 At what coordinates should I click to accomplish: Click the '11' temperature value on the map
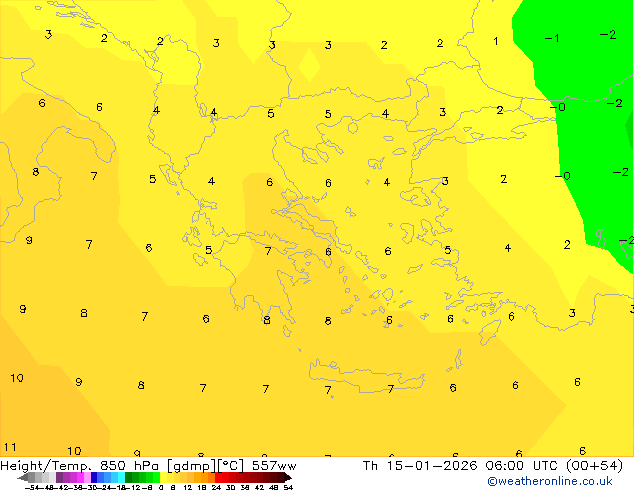tap(10, 447)
